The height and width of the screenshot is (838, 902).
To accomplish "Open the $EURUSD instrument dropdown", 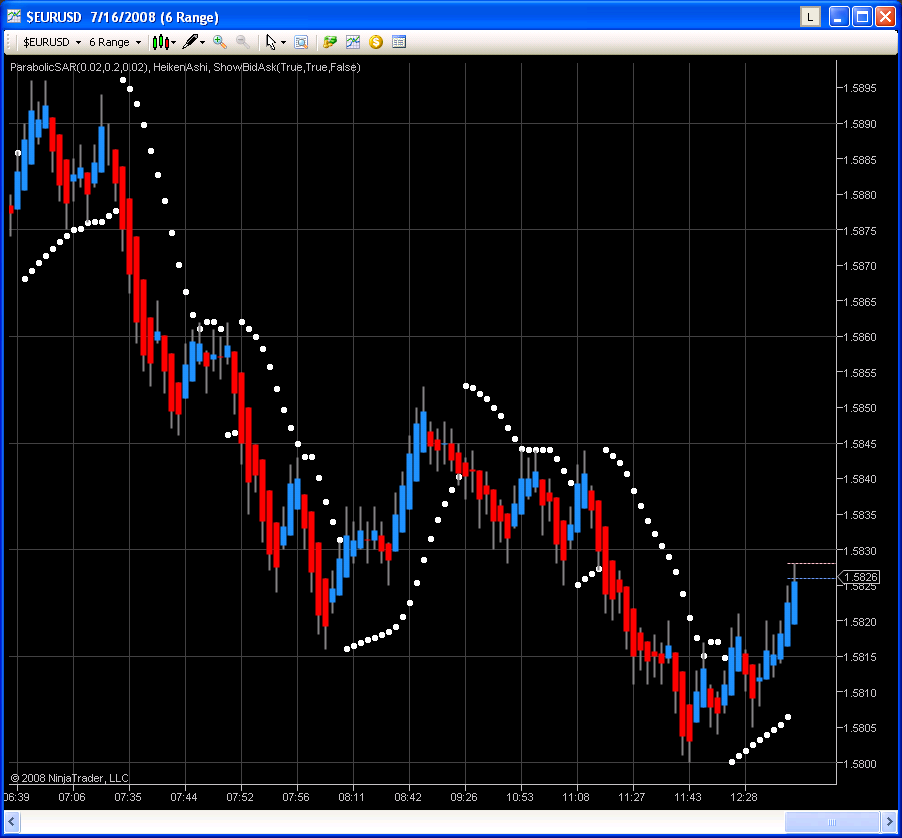I will [52, 42].
